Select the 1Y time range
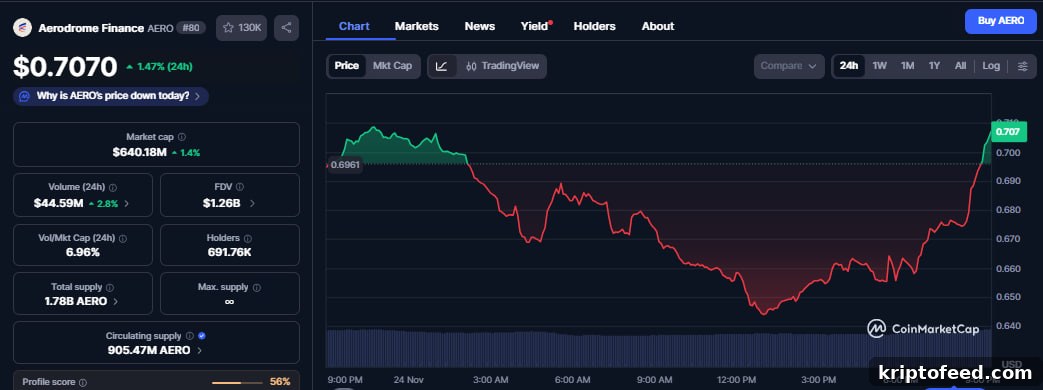The image size is (1043, 390). (935, 66)
